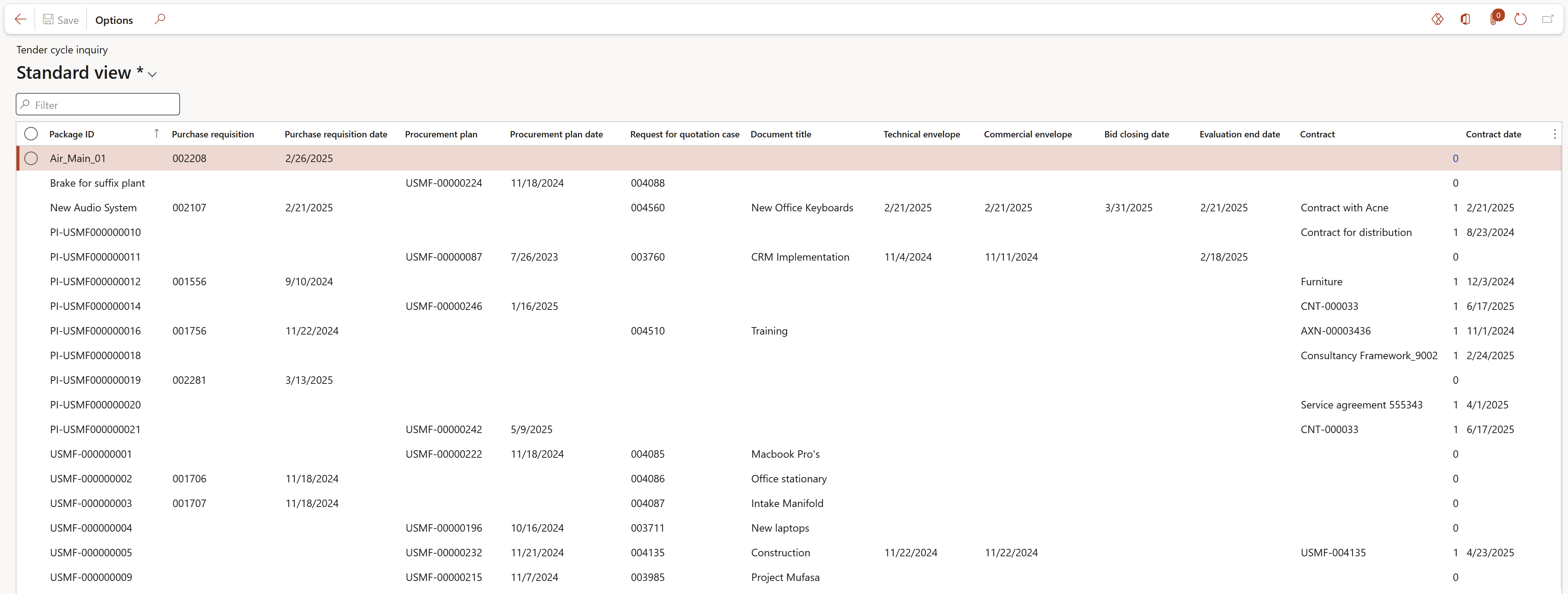Click procurement plan USMF-00000087
This screenshot has width=1568, height=594.
coord(443,256)
